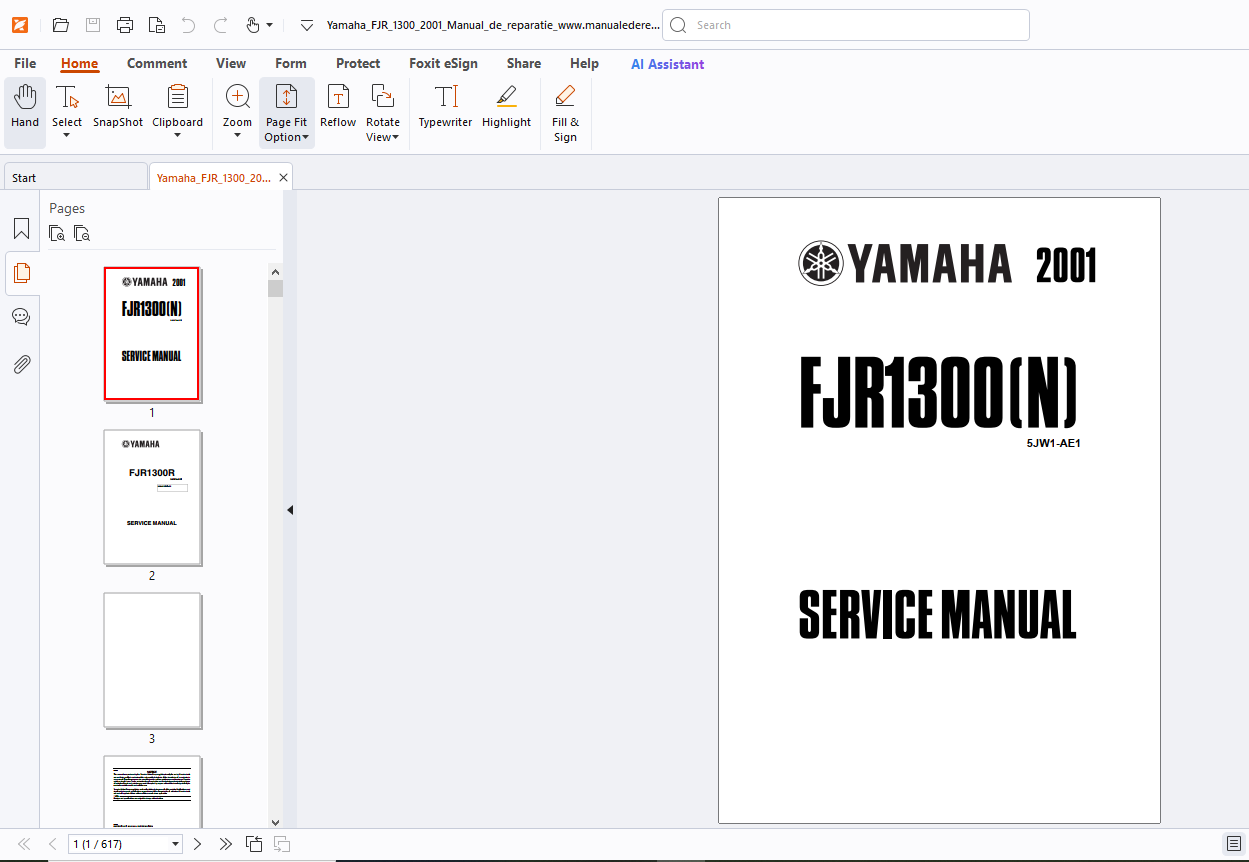1249x862 pixels.
Task: Switch to the Start tab
Action: (x=75, y=177)
